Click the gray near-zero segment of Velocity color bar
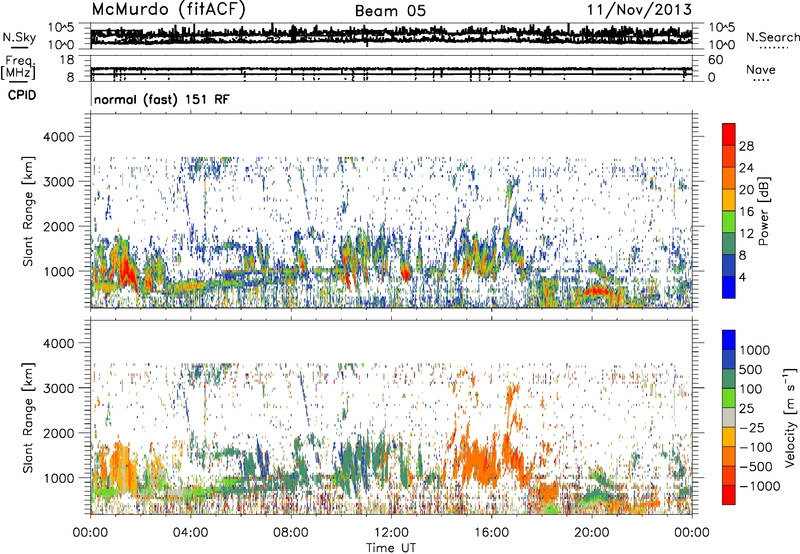 [729, 417]
